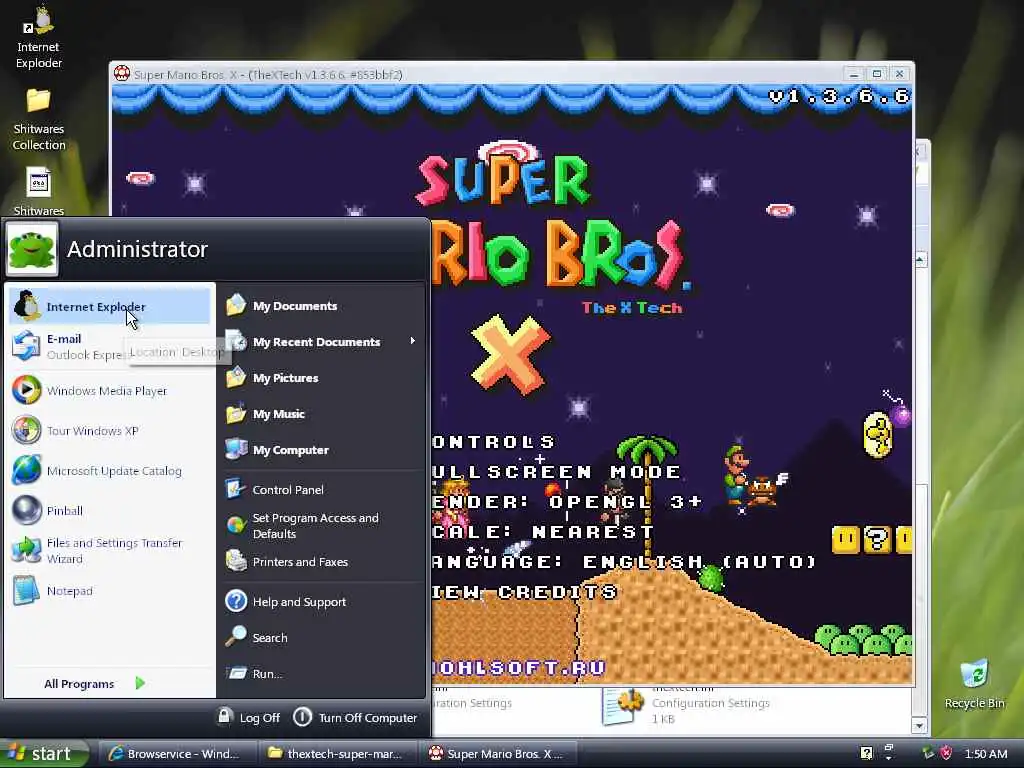Image resolution: width=1024 pixels, height=768 pixels.
Task: Open Shitwares Collection desktop folder
Action: pyautogui.click(x=39, y=120)
